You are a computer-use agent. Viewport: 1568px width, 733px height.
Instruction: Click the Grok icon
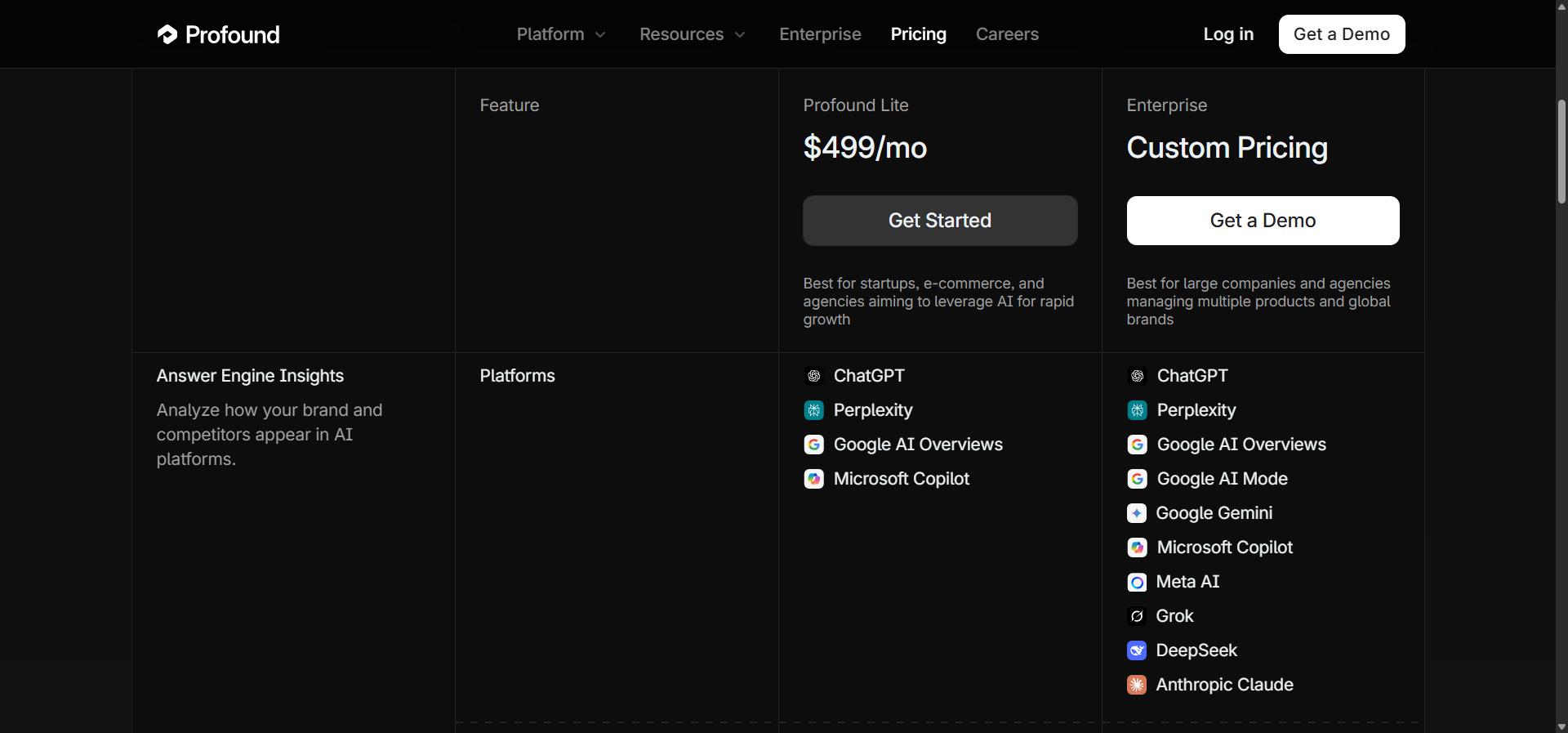click(x=1137, y=616)
